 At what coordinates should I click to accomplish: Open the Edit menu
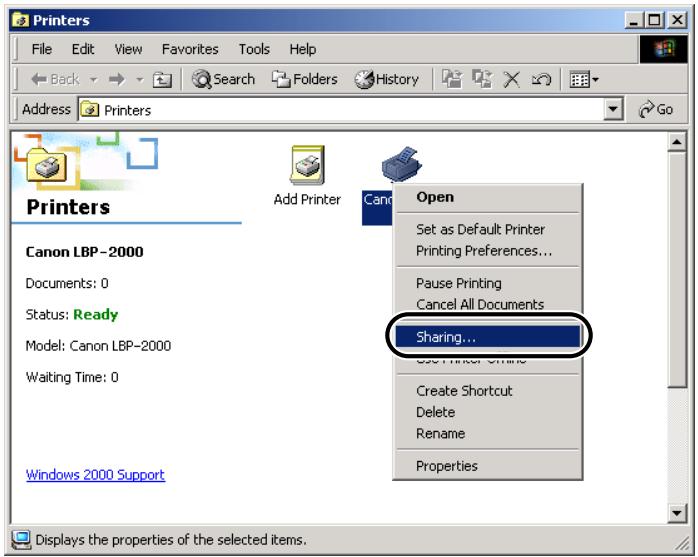click(83, 49)
